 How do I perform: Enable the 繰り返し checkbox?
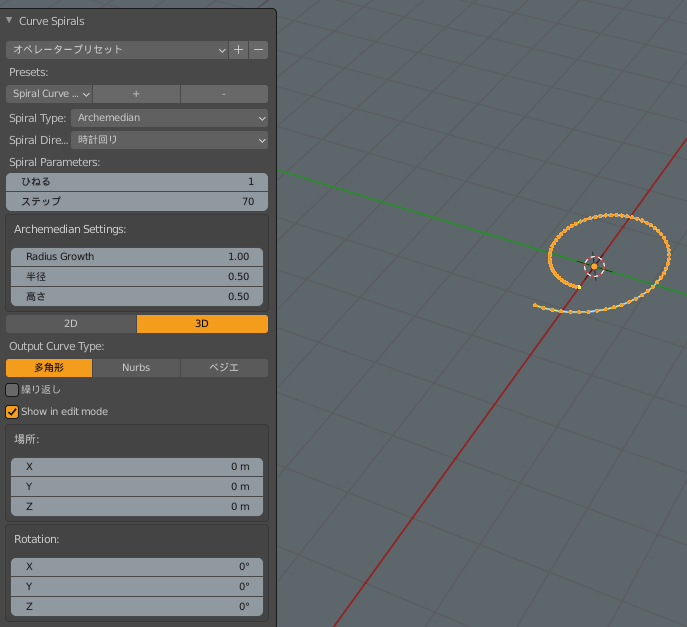click(x=12, y=390)
